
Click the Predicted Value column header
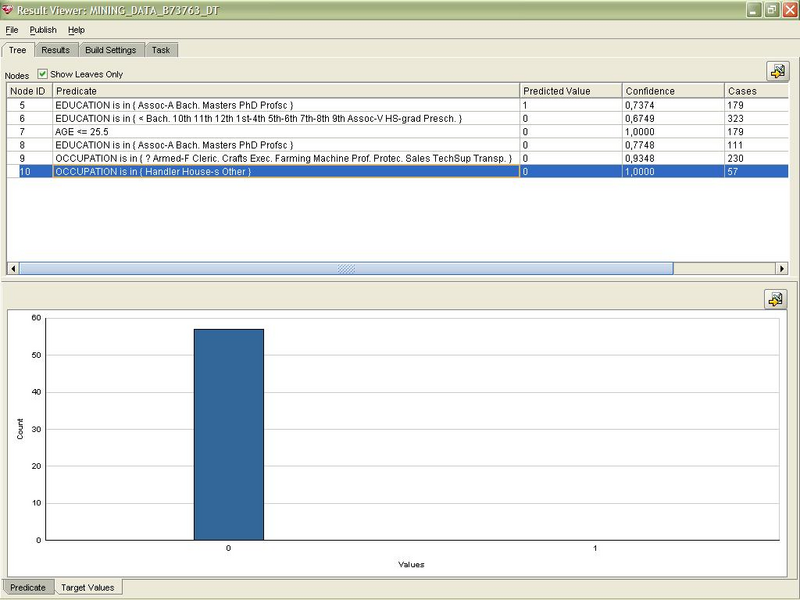pos(571,91)
